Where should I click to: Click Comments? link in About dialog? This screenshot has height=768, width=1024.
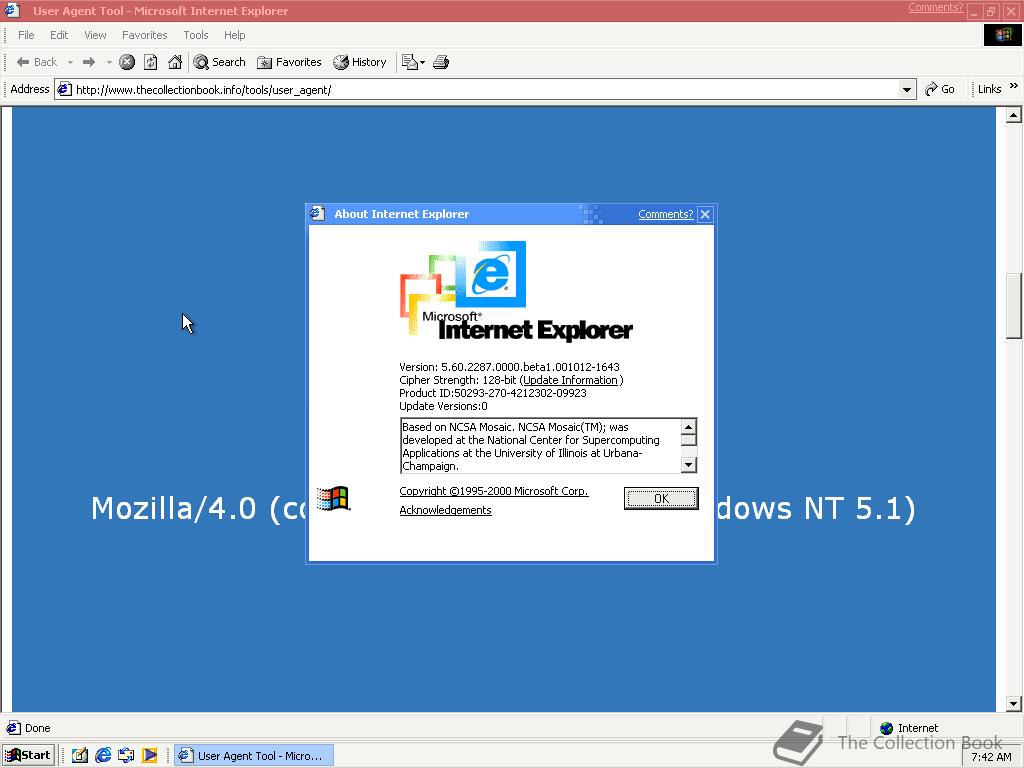[665, 214]
